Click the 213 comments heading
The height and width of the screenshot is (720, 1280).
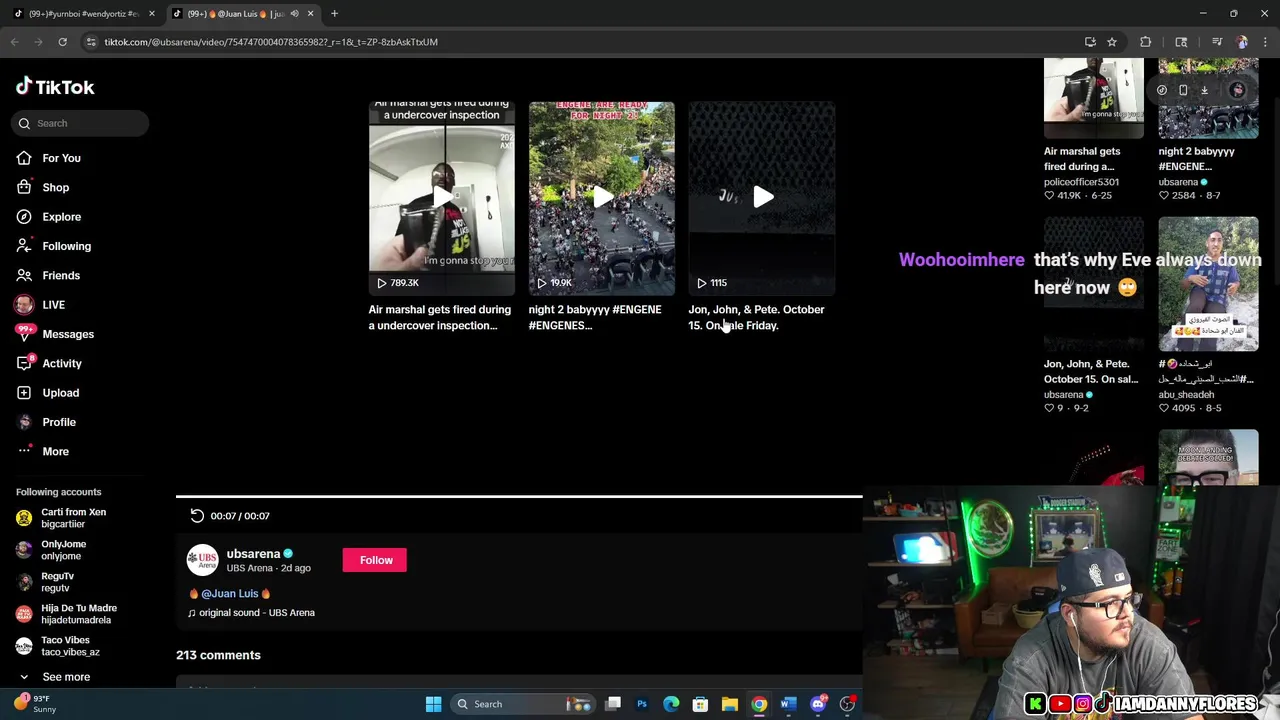(x=218, y=655)
